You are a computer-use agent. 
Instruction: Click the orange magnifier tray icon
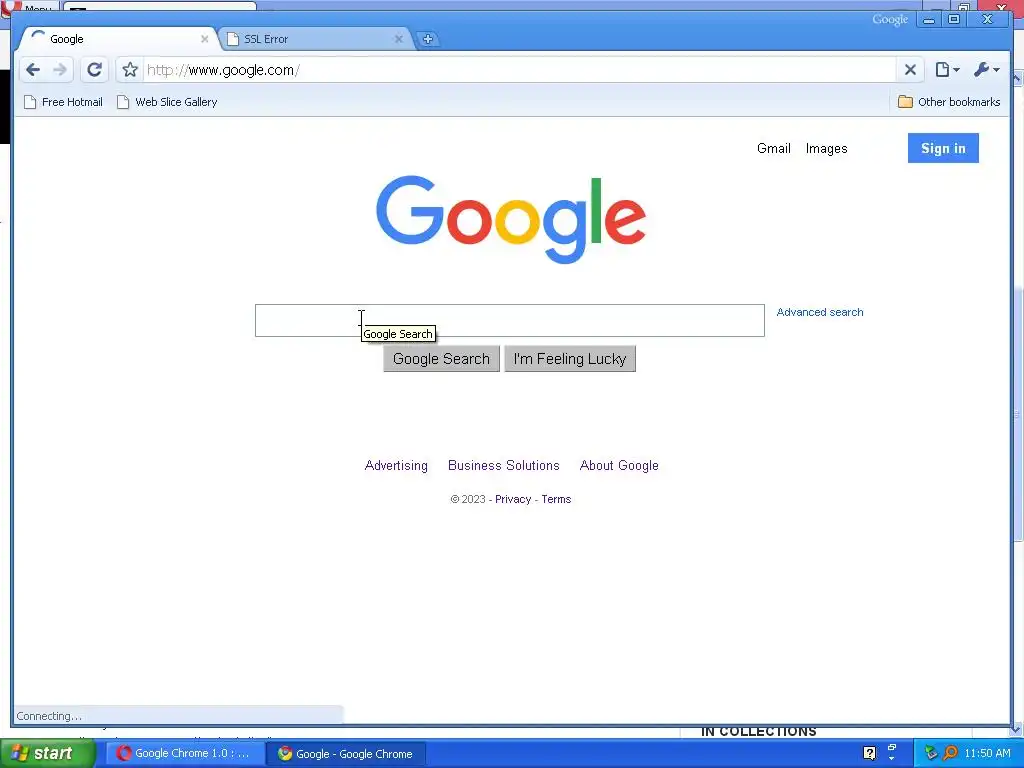point(950,753)
